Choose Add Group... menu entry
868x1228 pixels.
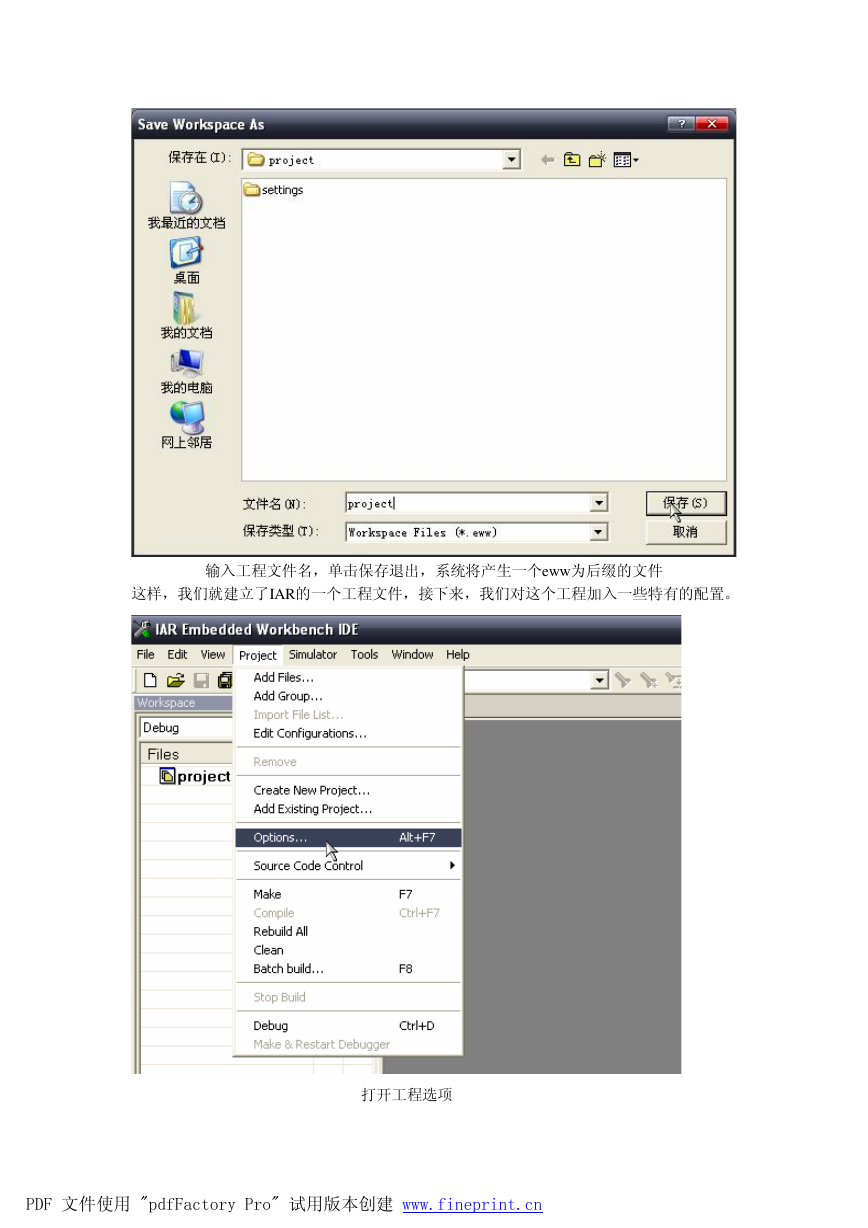[347, 696]
